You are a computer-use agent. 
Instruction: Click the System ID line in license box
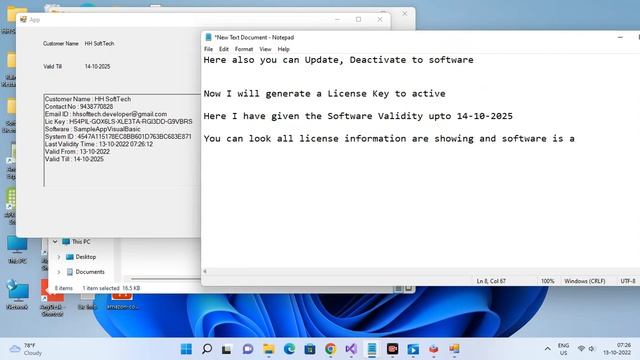click(118, 137)
